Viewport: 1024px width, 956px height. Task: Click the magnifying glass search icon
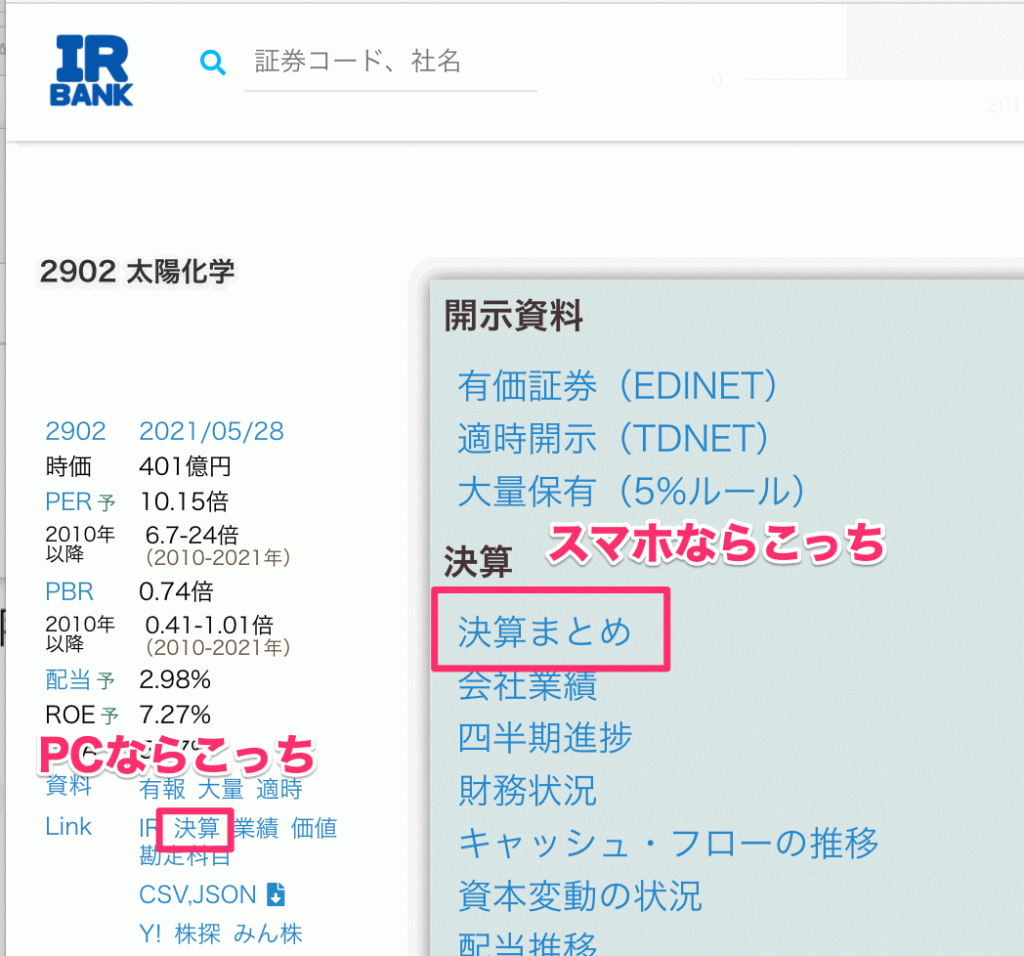pyautogui.click(x=212, y=63)
